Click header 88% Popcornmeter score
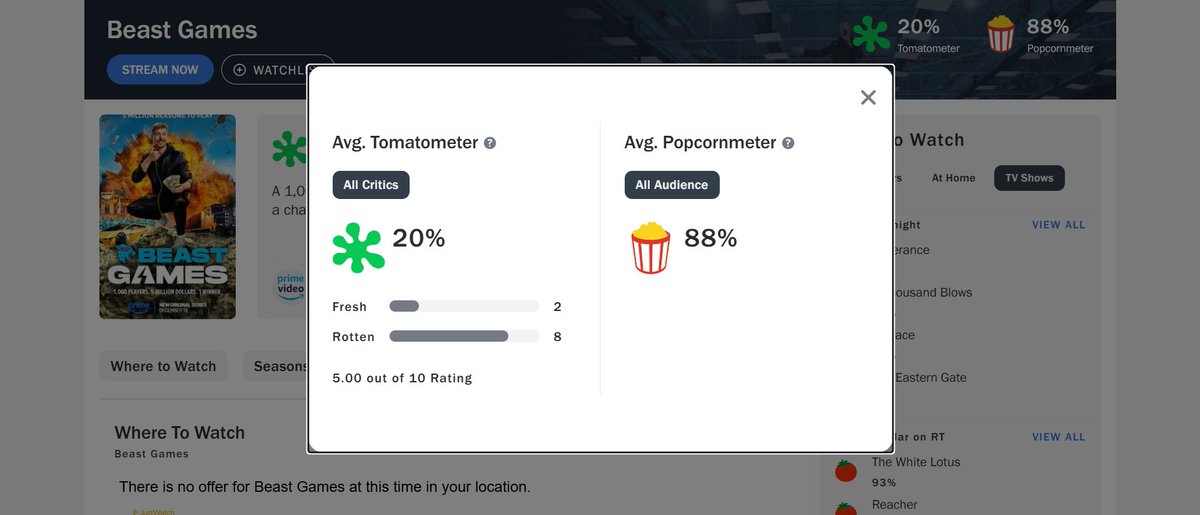The width and height of the screenshot is (1200, 515). (x=1048, y=27)
